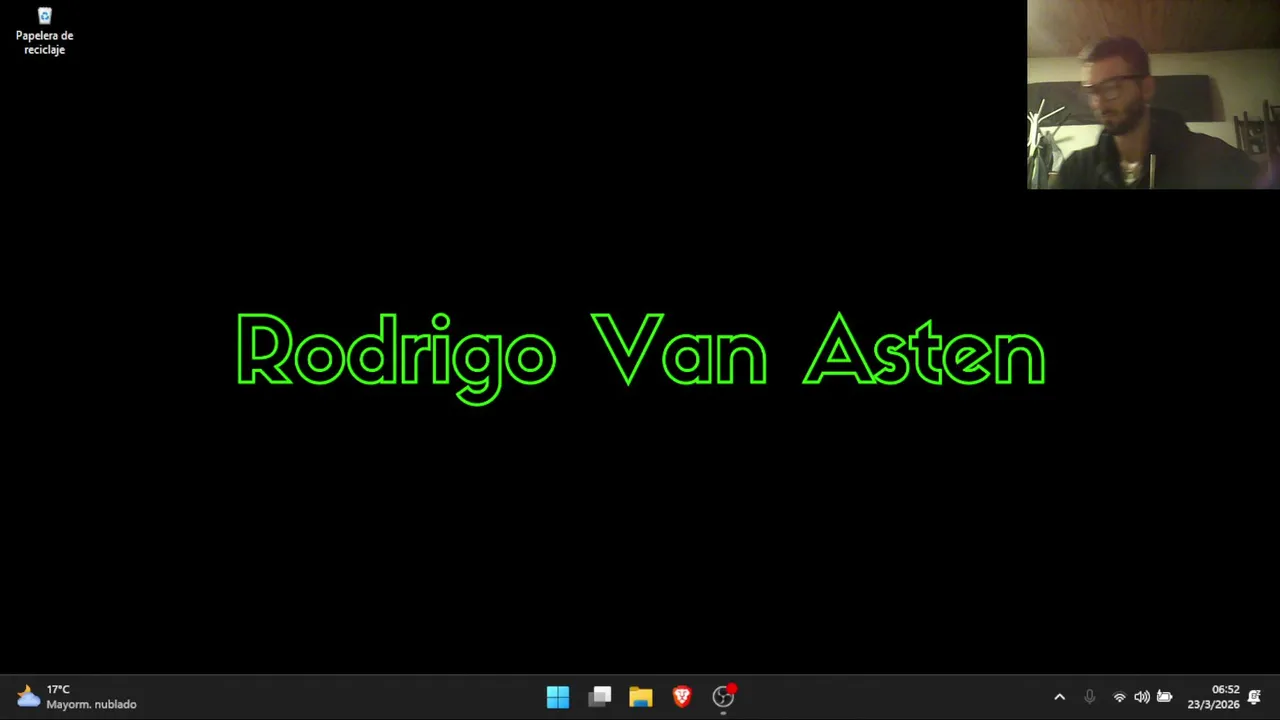1280x720 pixels.
Task: Click the microphone tray icon
Action: (1089, 697)
